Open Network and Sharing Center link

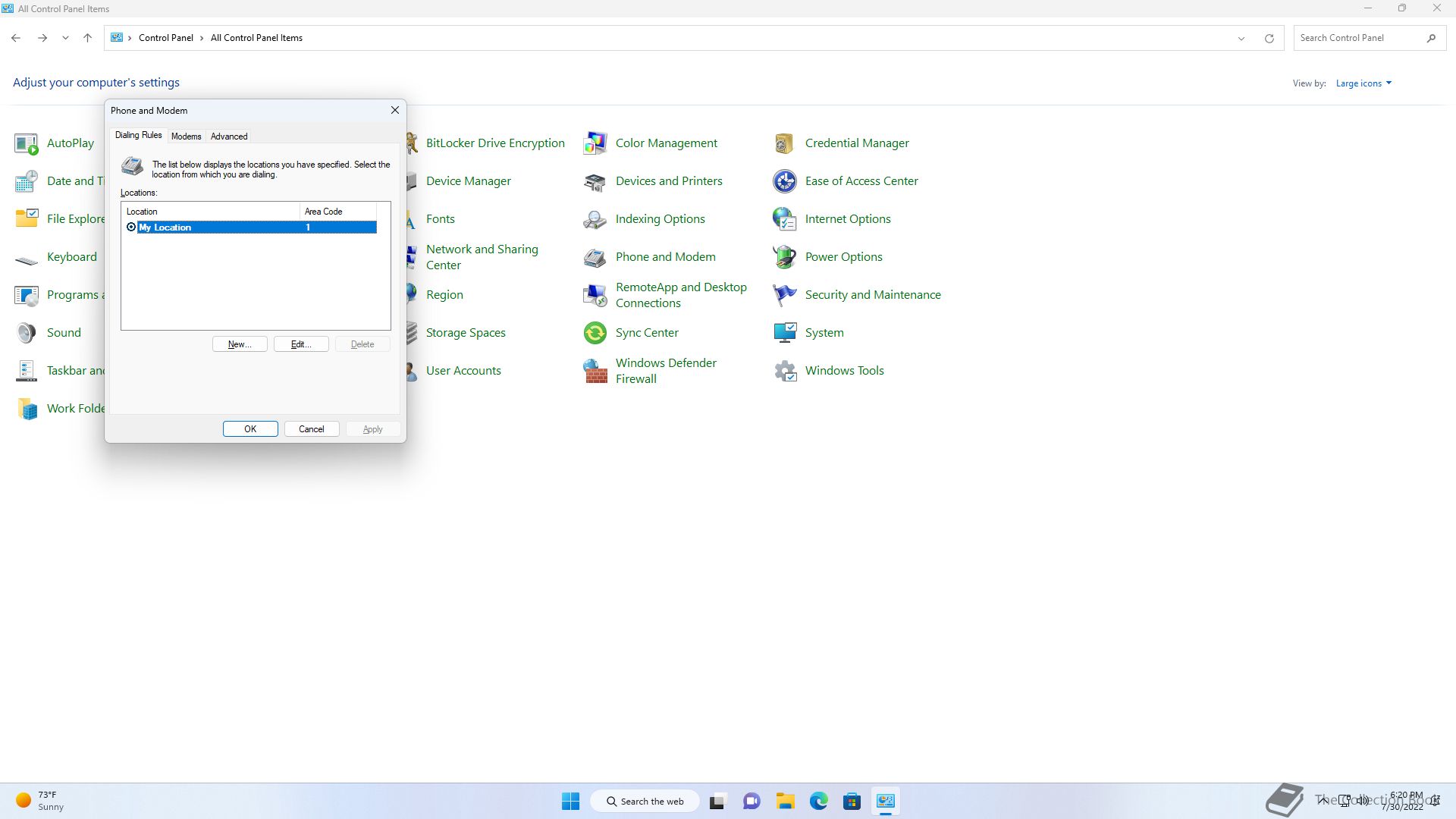click(x=482, y=257)
